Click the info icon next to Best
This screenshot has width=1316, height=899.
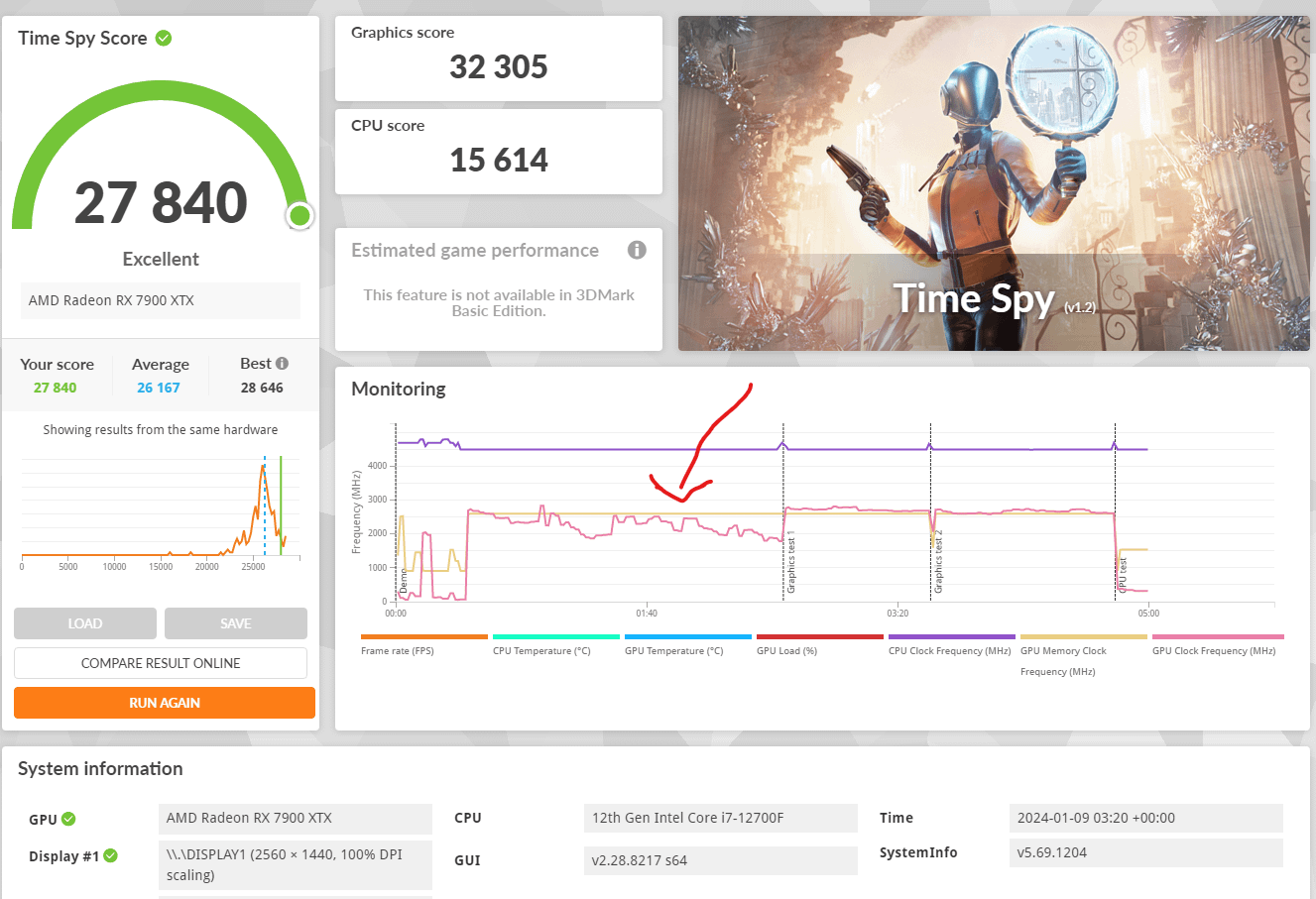click(282, 364)
